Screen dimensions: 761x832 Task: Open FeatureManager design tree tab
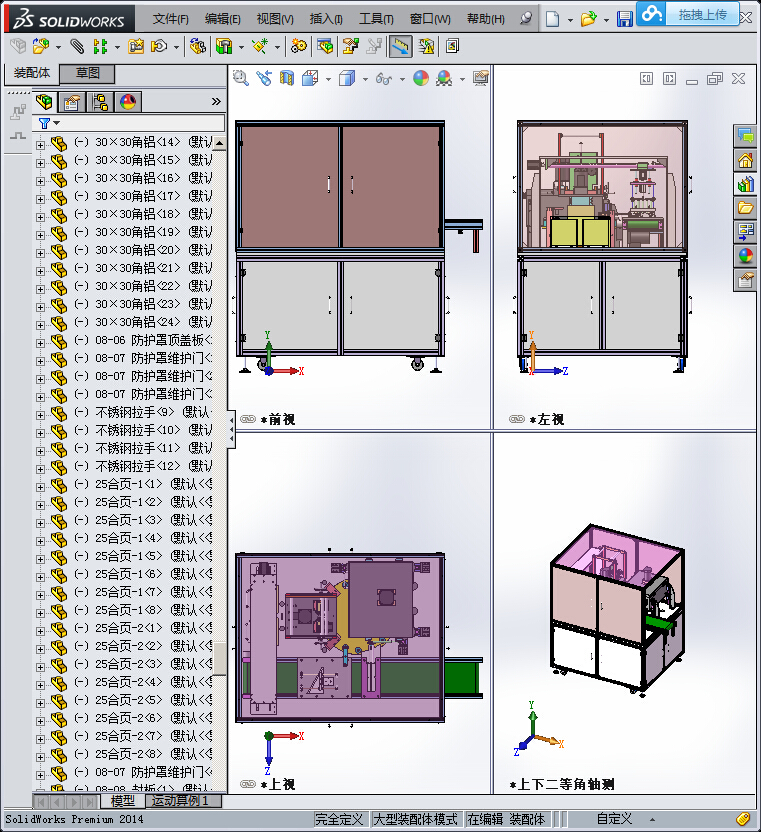(45, 101)
